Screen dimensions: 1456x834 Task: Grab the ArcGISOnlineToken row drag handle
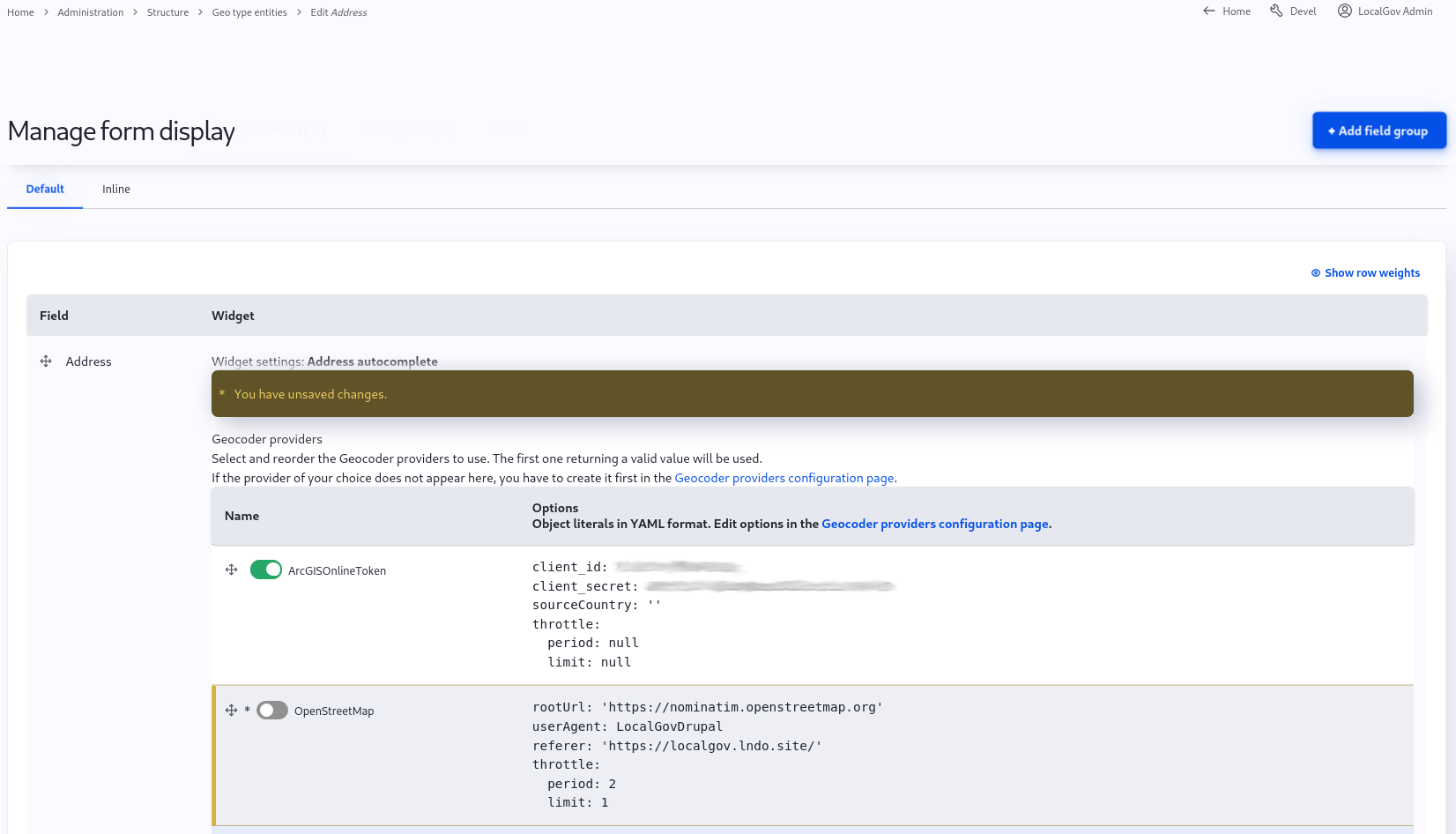(231, 570)
